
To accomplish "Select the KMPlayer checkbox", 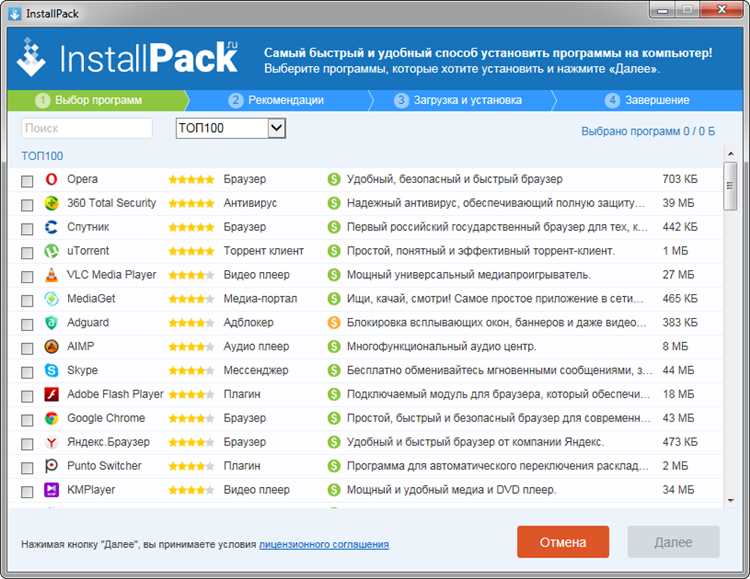I will click(27, 491).
